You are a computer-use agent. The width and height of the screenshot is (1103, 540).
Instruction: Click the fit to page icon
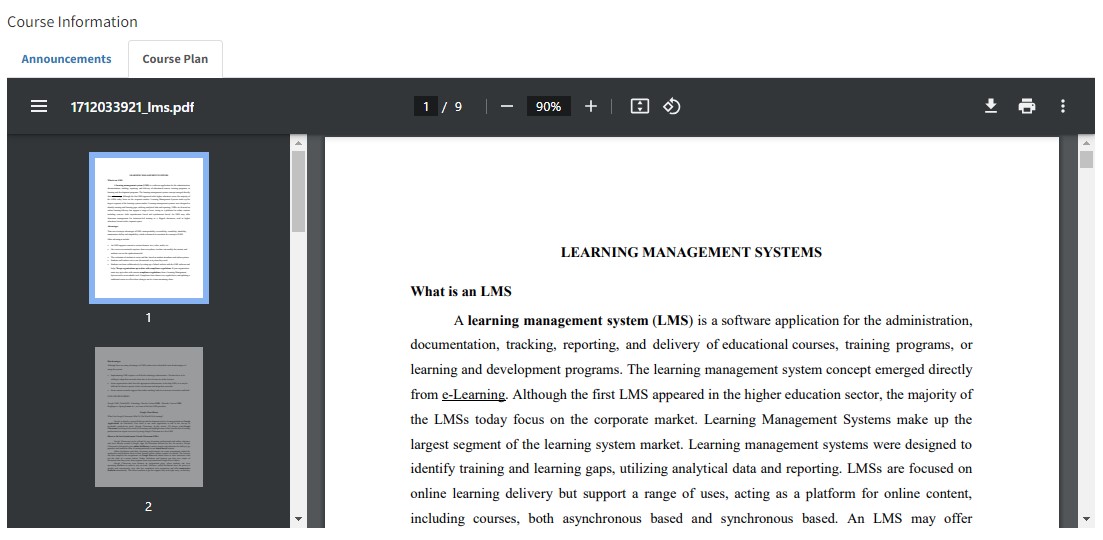tap(640, 106)
